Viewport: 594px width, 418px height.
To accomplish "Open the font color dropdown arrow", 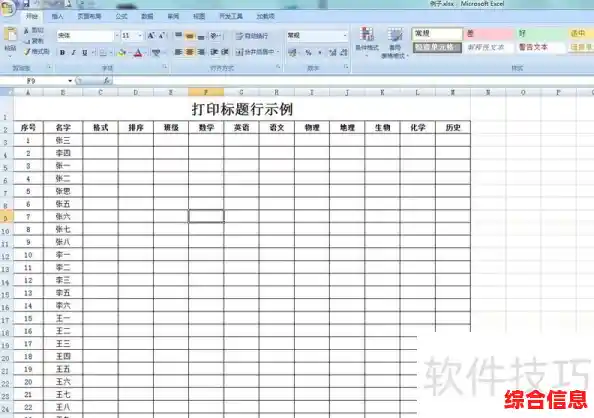I will point(146,53).
